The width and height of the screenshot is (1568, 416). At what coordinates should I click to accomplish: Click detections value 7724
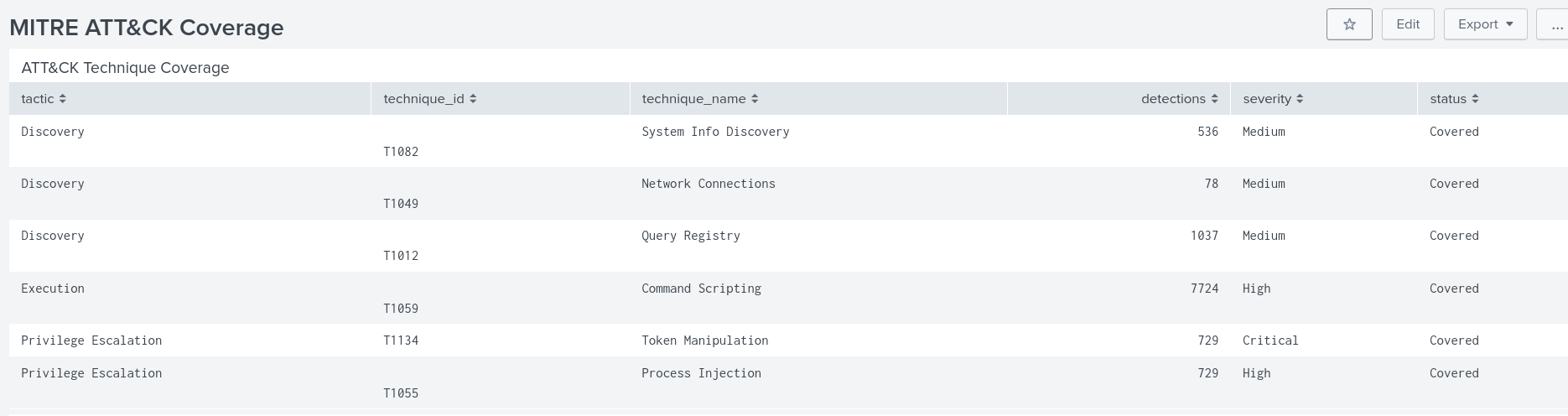[1205, 289]
